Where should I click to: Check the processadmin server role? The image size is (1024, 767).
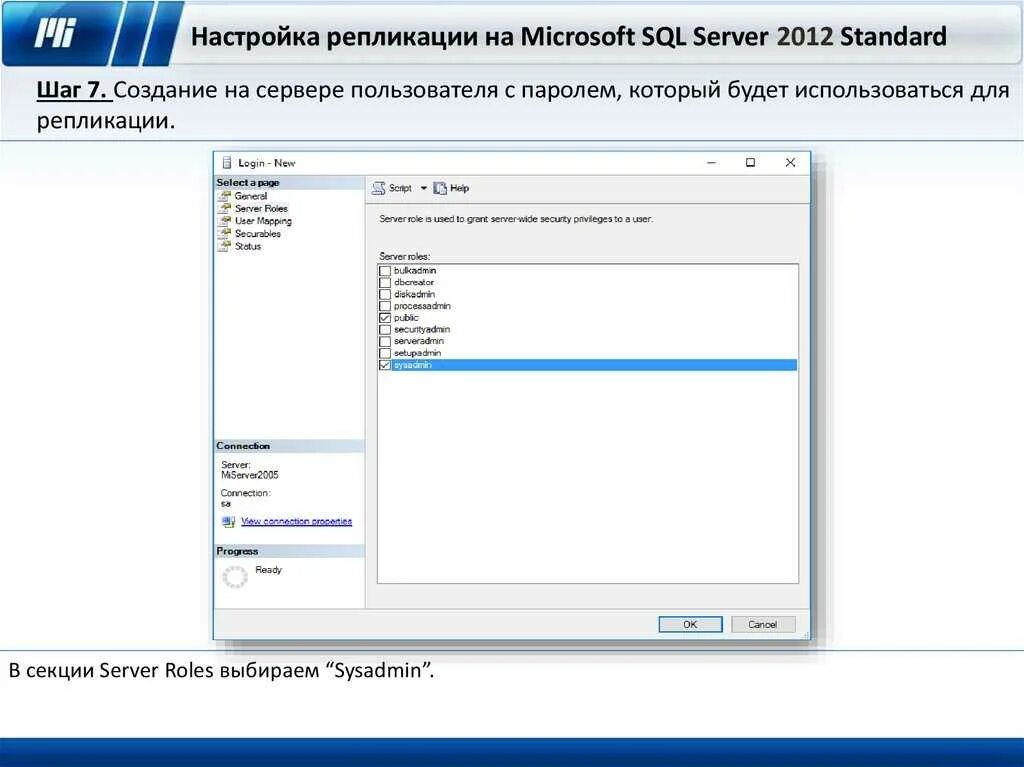coord(385,306)
